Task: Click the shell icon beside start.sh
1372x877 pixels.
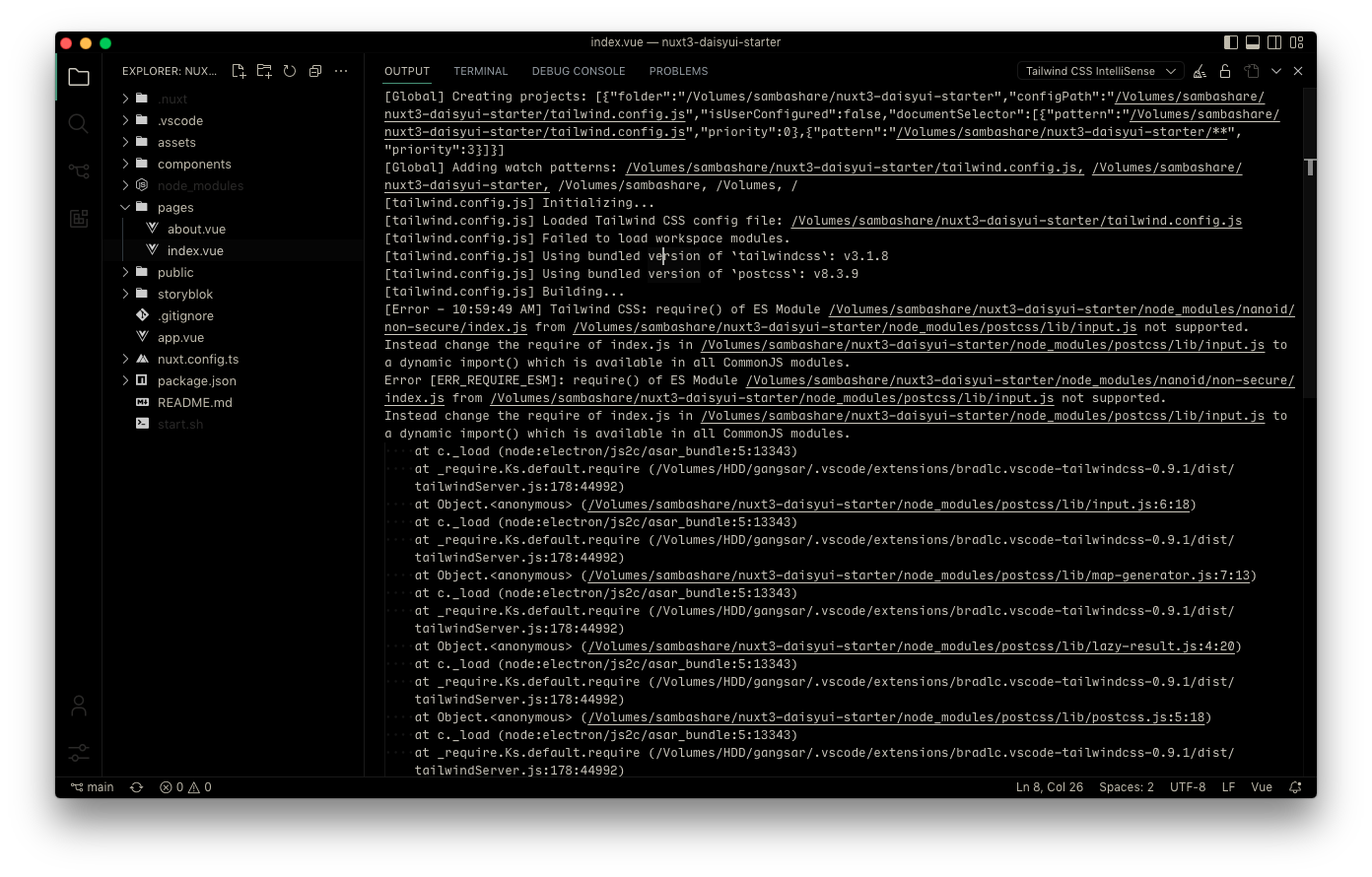Action: (142, 424)
